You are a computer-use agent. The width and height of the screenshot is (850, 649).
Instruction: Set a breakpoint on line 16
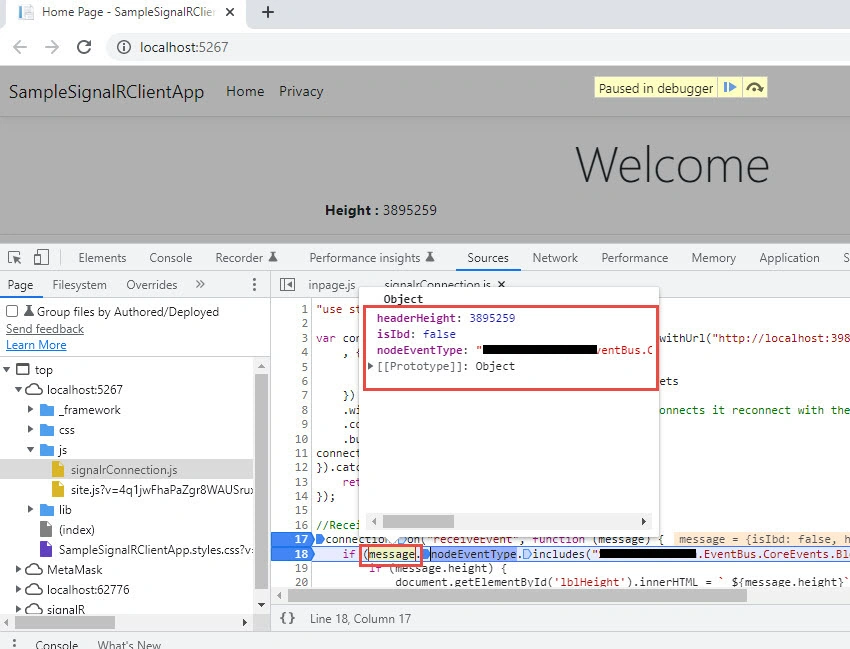301,525
